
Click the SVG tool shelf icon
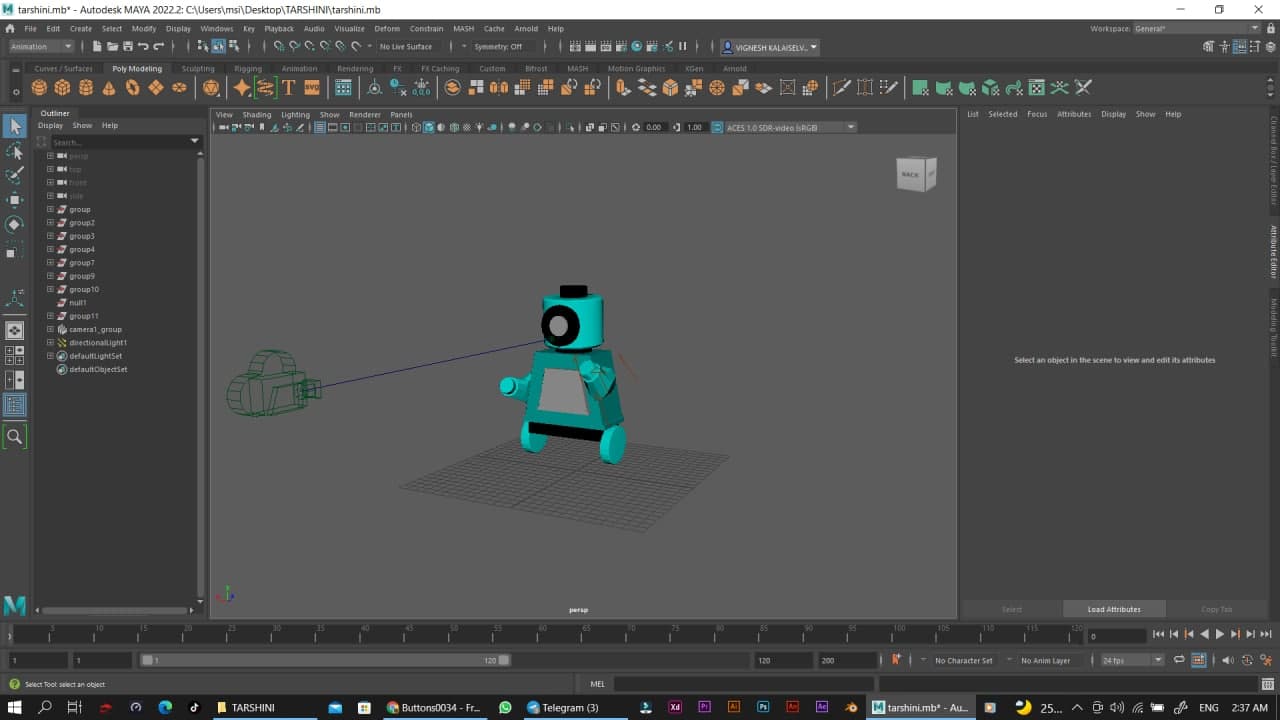(x=312, y=88)
